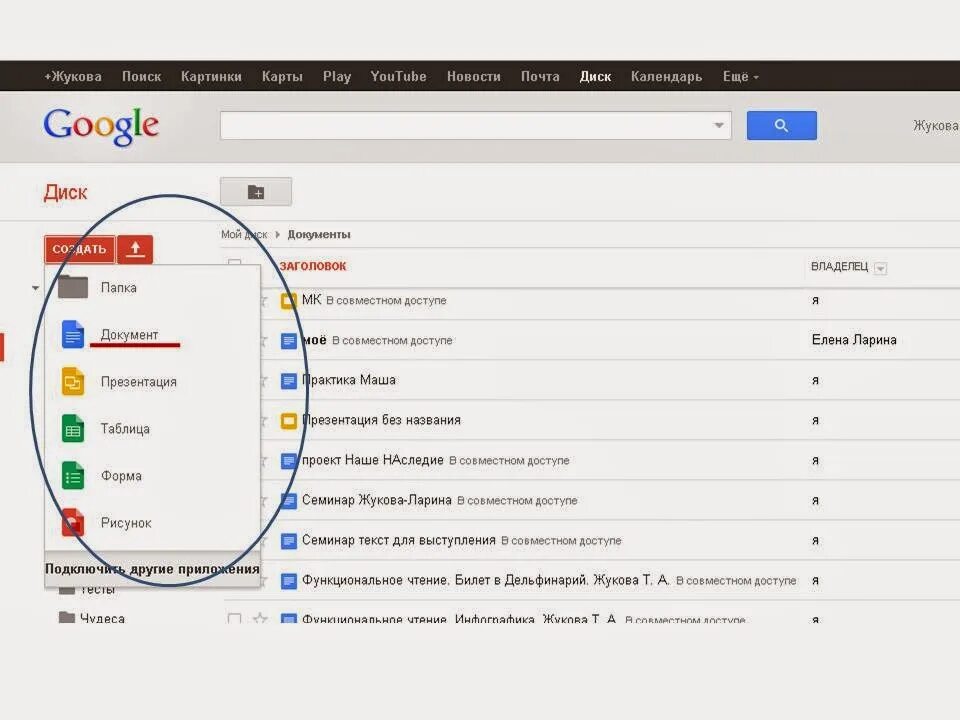
Task: Click document icon beside Семинар Жукова-Ларина
Action: click(288, 501)
